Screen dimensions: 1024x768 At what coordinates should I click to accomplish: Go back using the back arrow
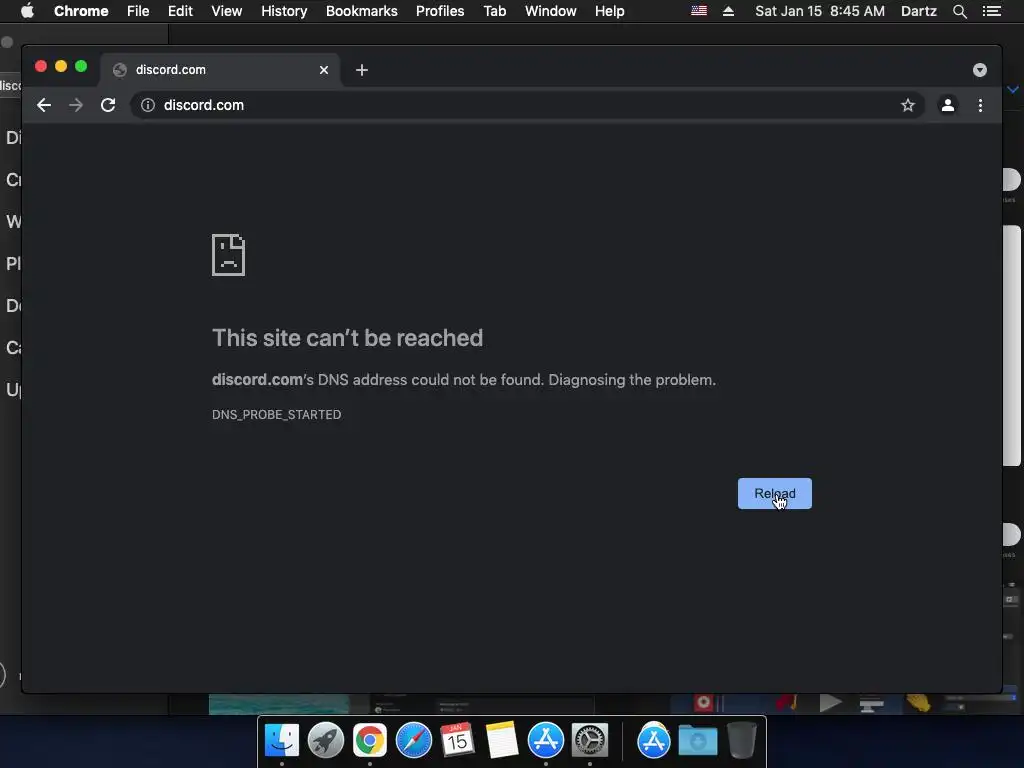(x=44, y=105)
